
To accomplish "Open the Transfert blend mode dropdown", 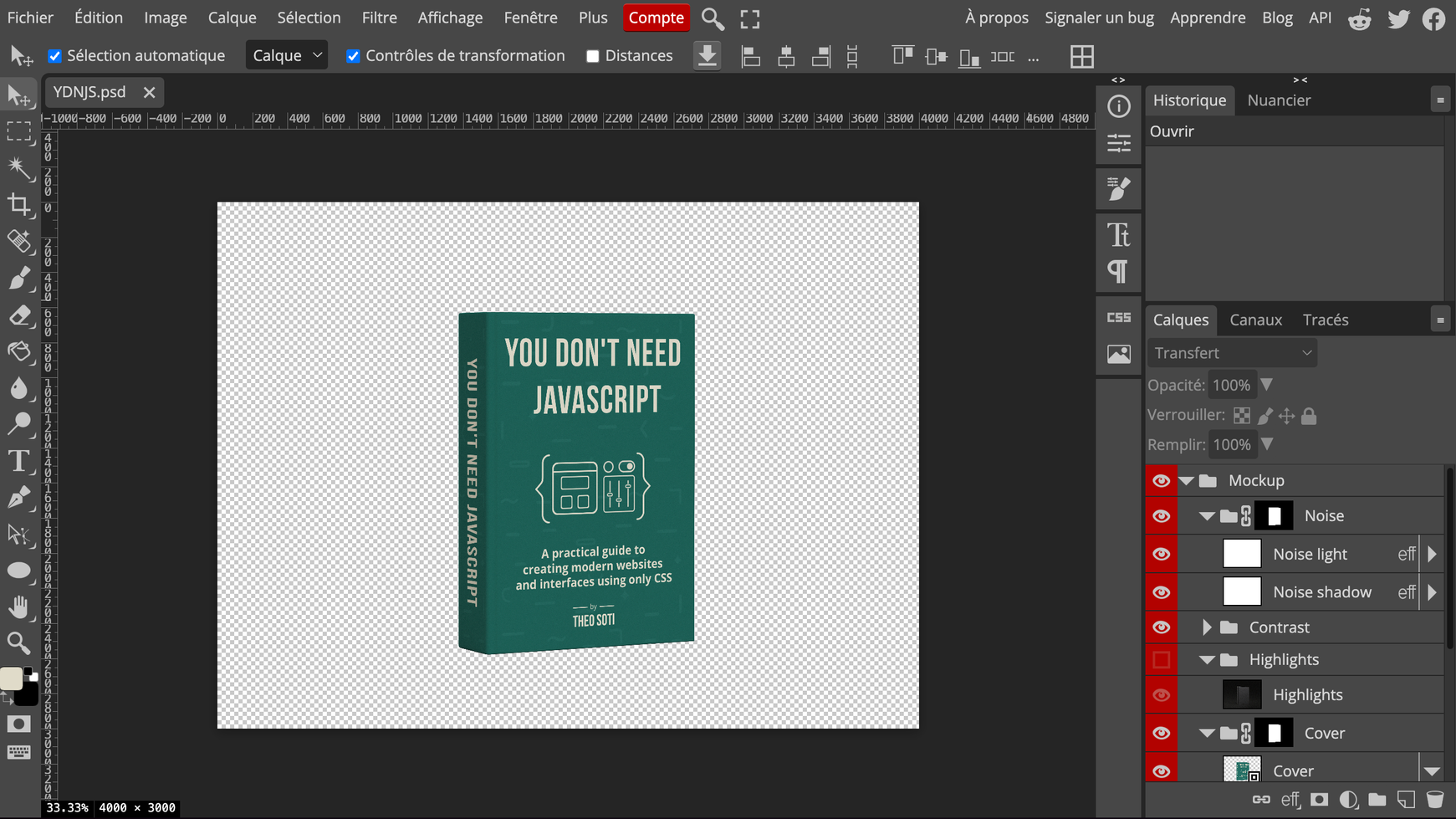I will 1232,353.
